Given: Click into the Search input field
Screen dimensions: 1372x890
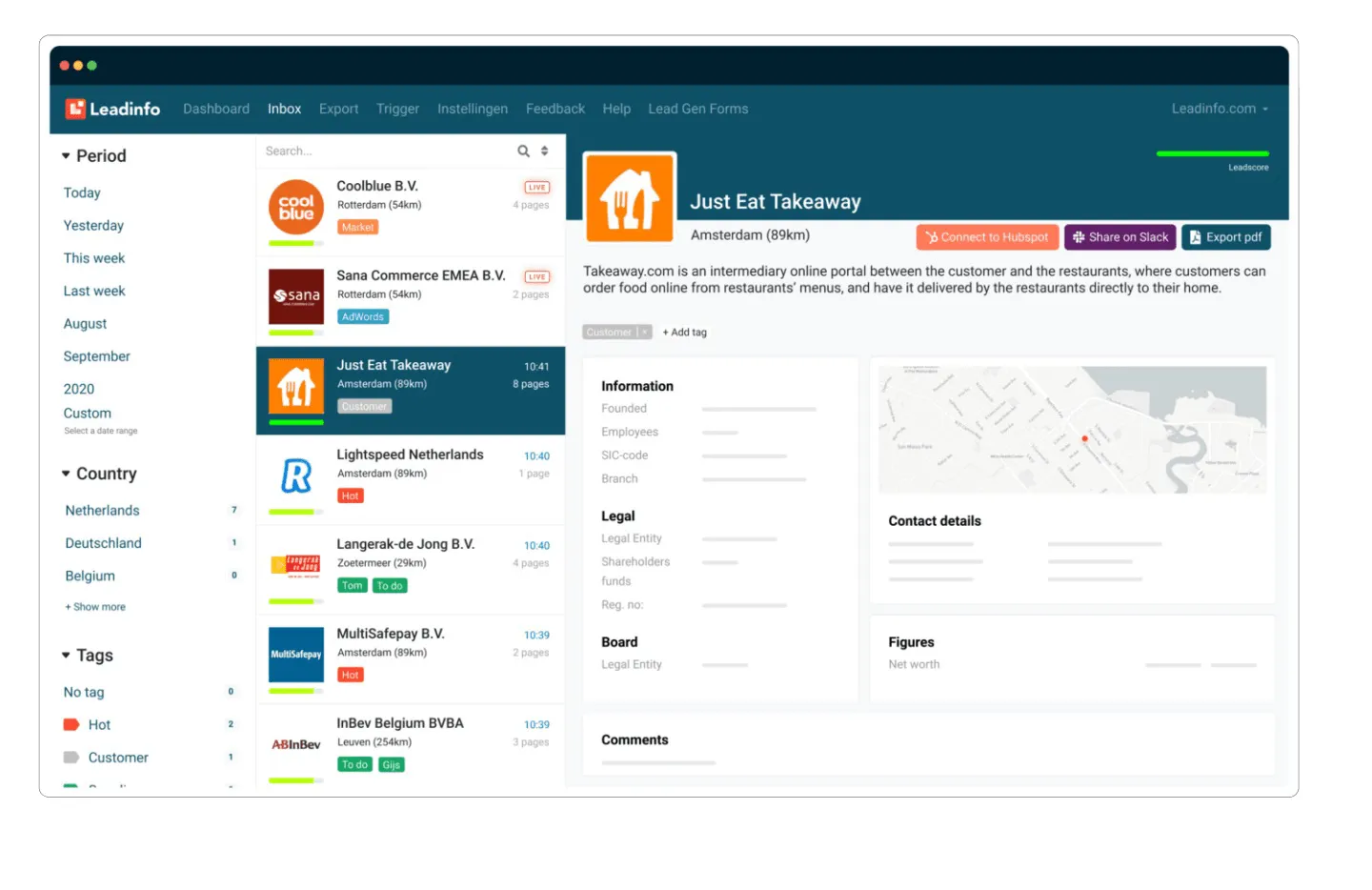Looking at the screenshot, I should (386, 151).
